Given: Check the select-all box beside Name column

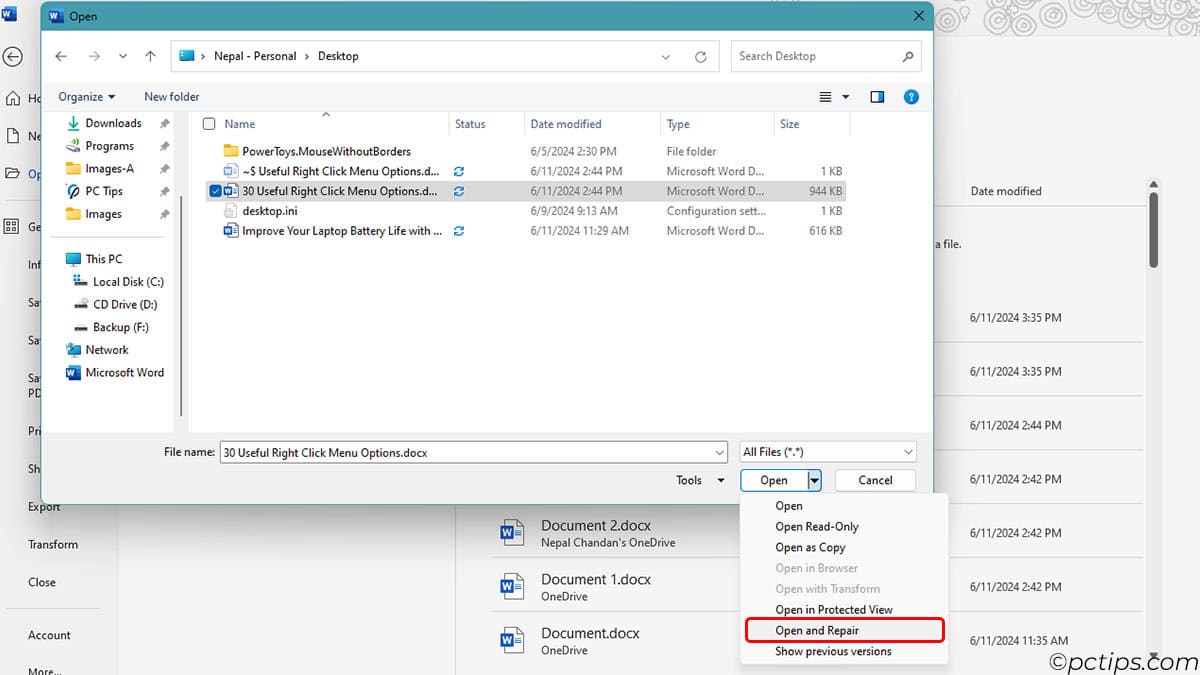Looking at the screenshot, I should click(209, 123).
